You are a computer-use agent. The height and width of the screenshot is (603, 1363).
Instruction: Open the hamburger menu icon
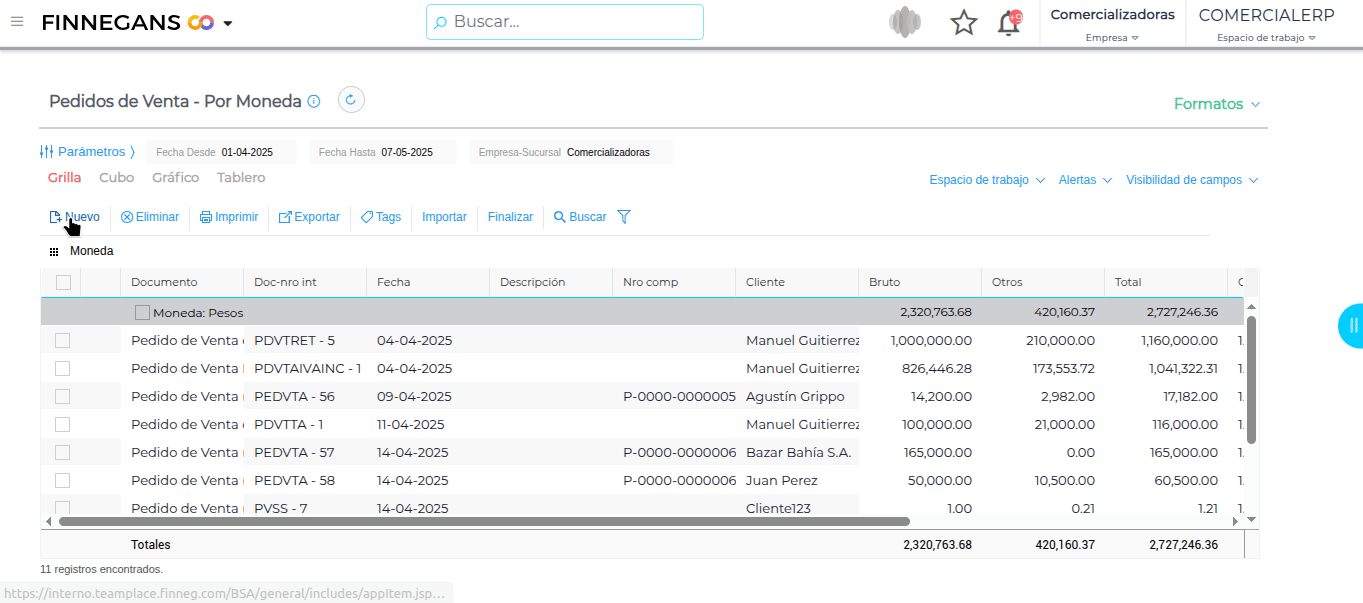(x=16, y=22)
